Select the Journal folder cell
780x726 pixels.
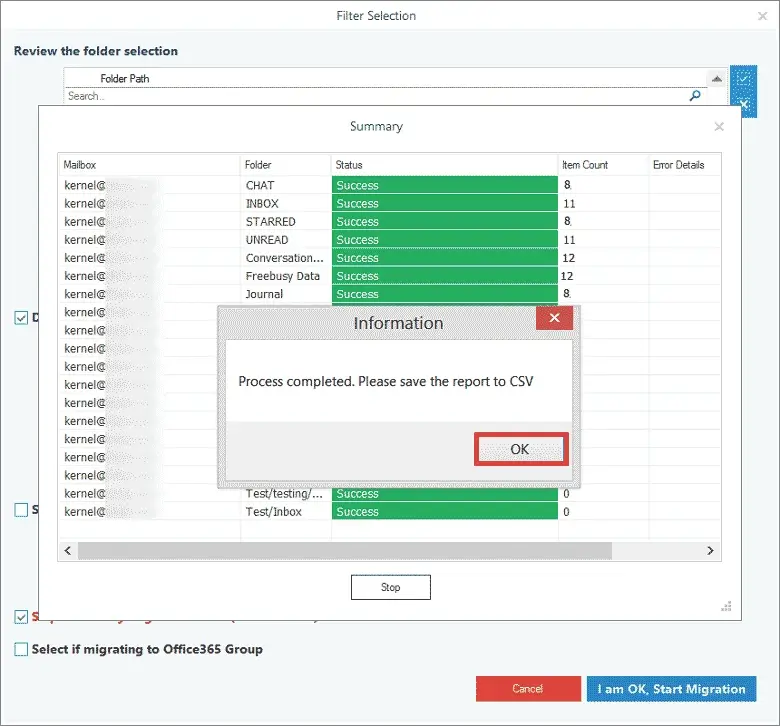click(286, 295)
